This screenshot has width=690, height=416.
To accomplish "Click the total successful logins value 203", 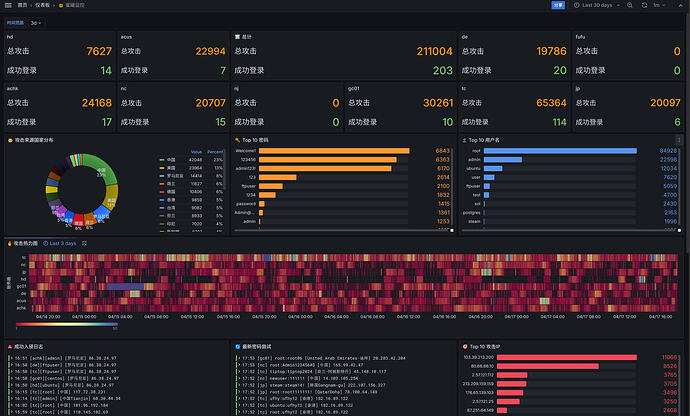I will pos(443,70).
